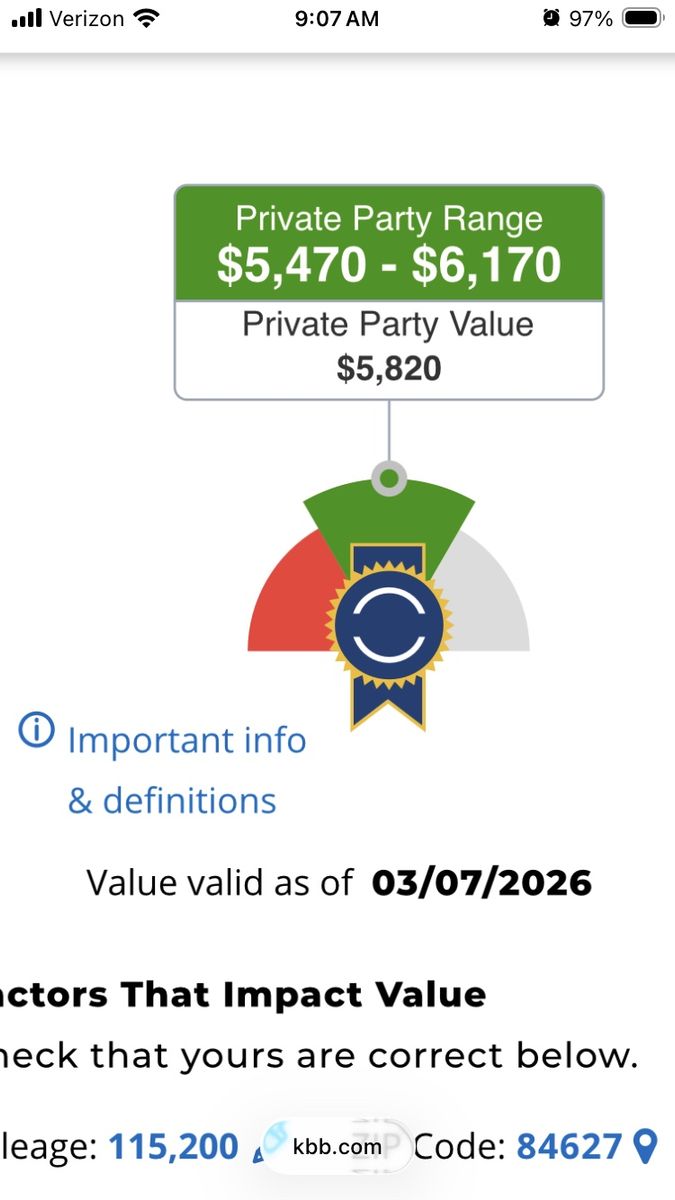Screen dimensions: 675x1200
Task: Tap the location pin icon
Action: pyautogui.click(x=647, y=1146)
